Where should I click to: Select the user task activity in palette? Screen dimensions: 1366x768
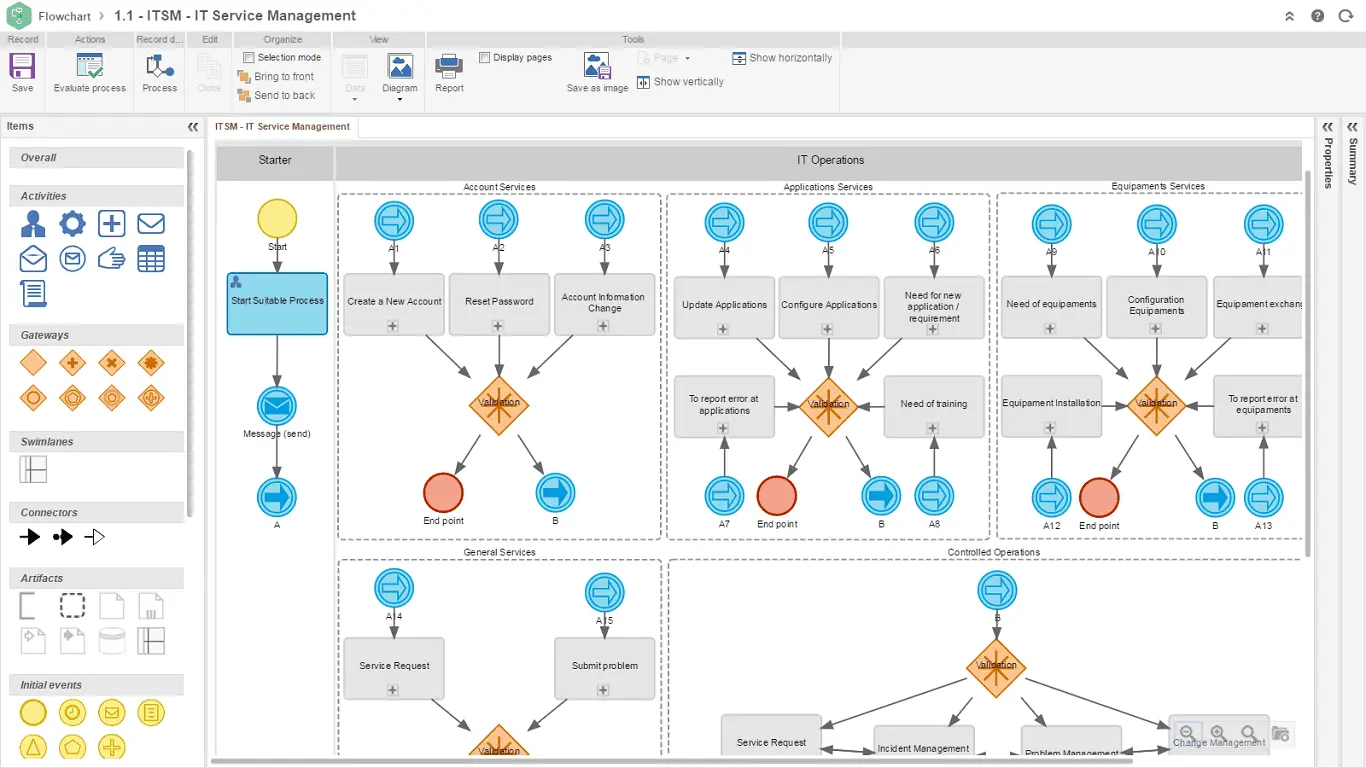coord(33,224)
